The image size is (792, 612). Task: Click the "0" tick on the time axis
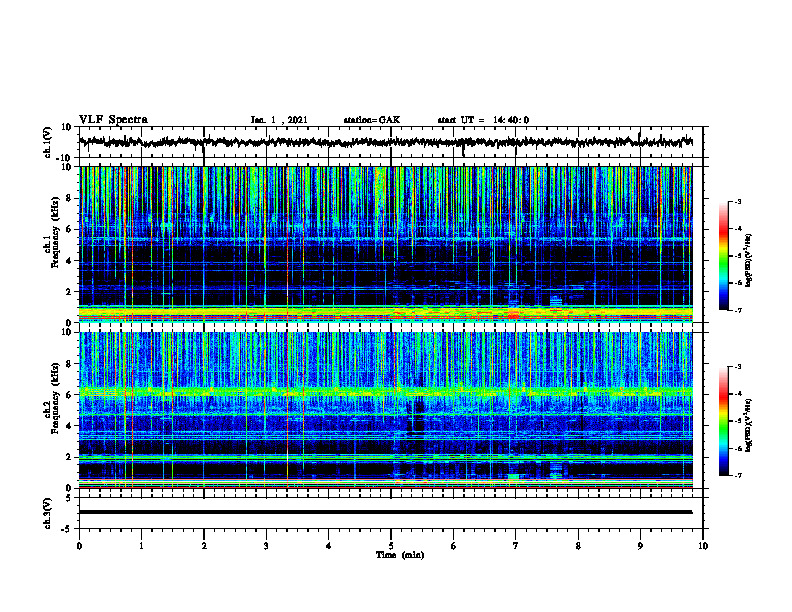click(79, 546)
